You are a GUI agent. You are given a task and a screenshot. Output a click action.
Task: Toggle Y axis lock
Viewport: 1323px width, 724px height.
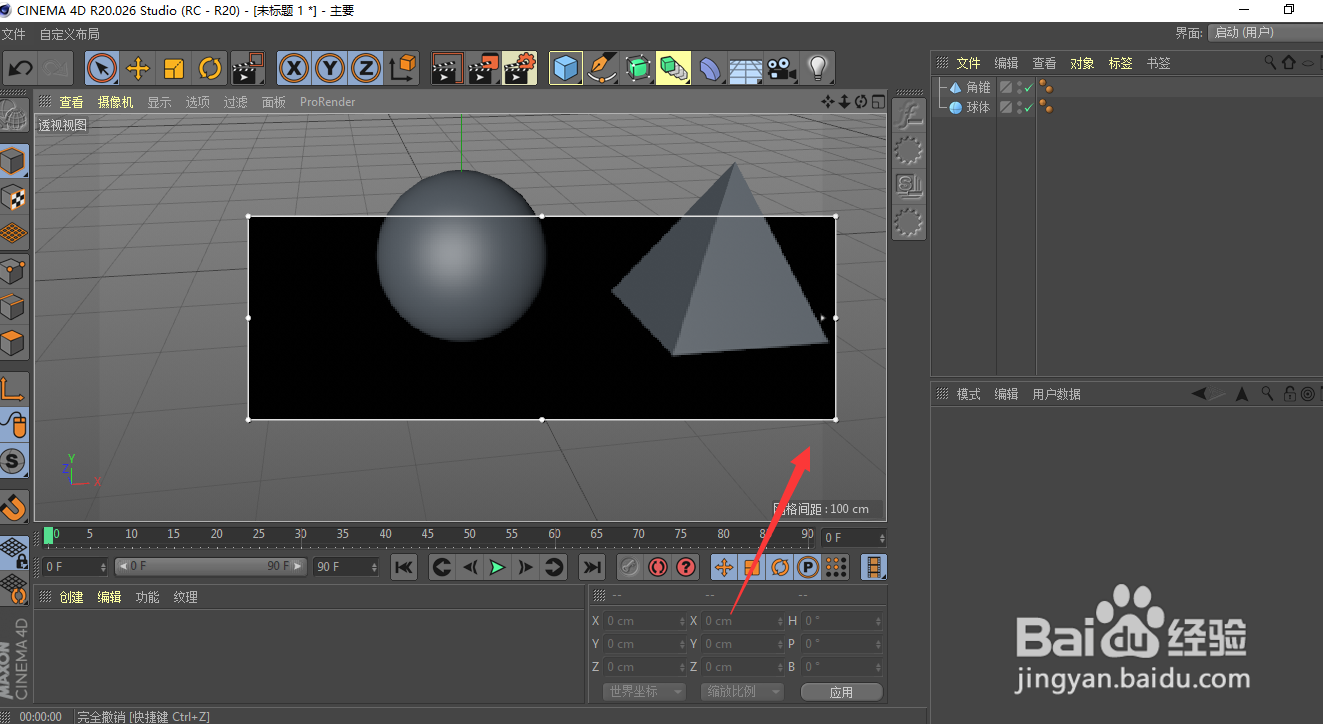click(x=330, y=68)
